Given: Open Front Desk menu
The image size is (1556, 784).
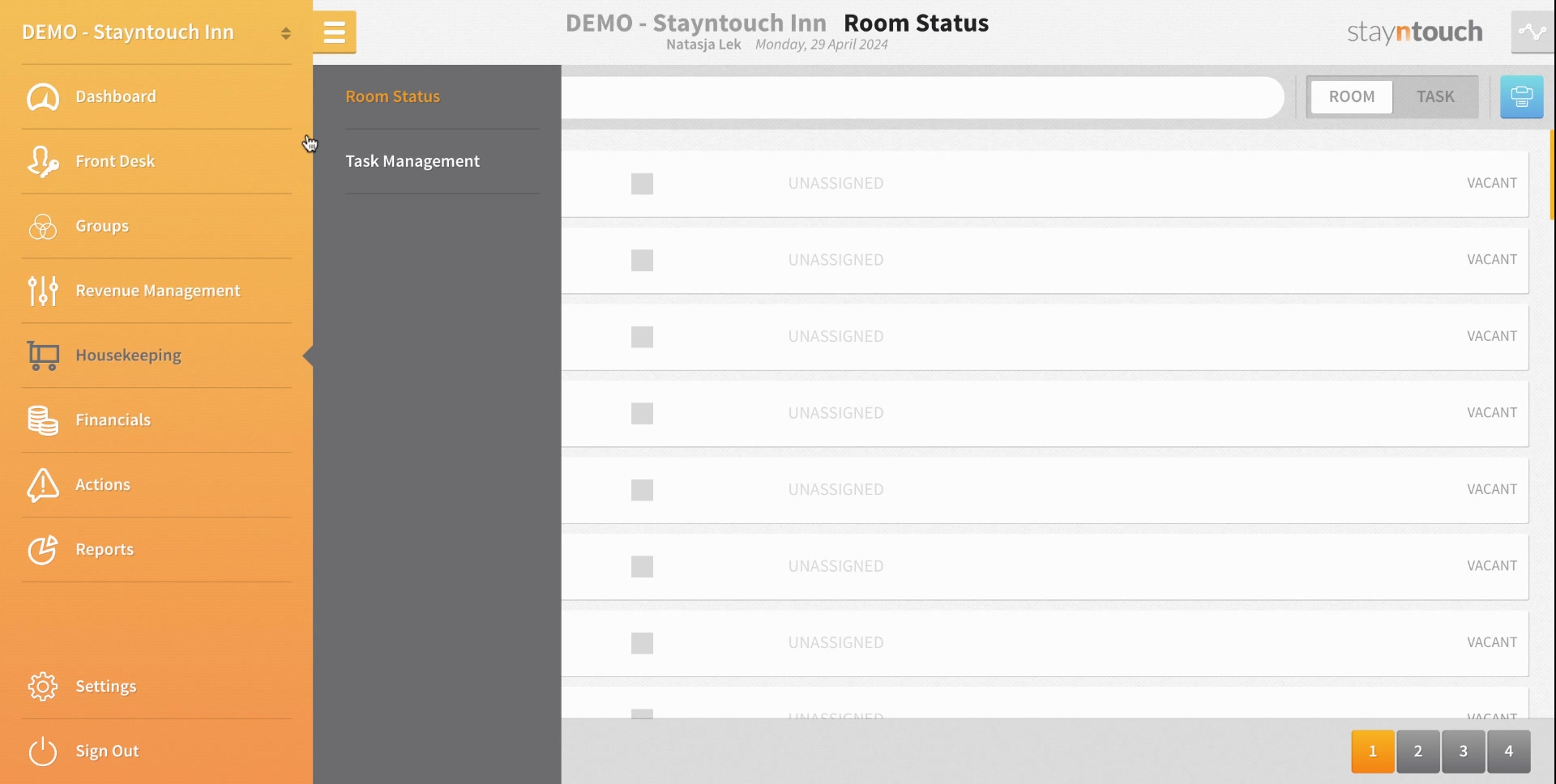Looking at the screenshot, I should tap(115, 161).
